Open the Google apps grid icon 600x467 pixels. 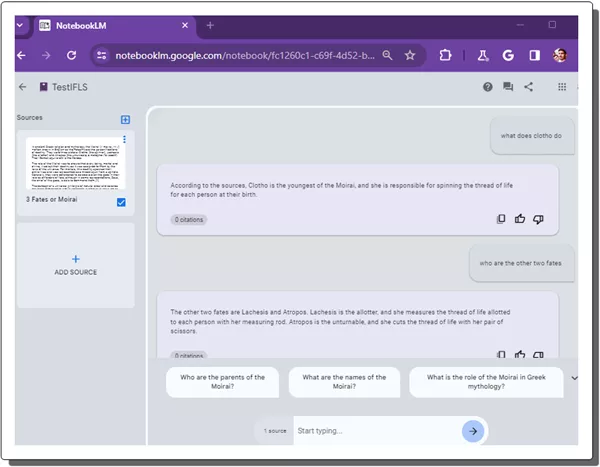click(562, 87)
